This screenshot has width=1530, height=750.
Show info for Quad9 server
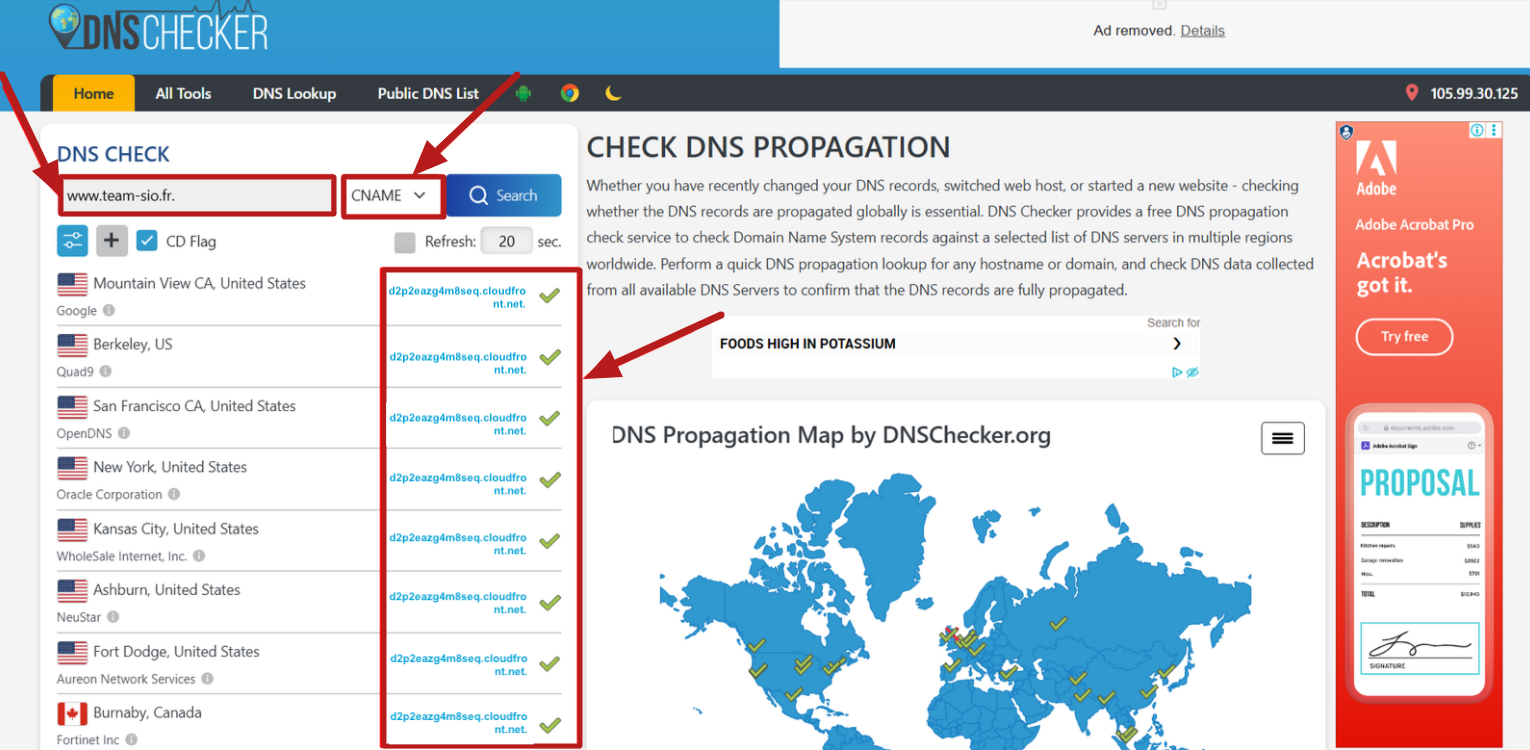click(x=106, y=372)
